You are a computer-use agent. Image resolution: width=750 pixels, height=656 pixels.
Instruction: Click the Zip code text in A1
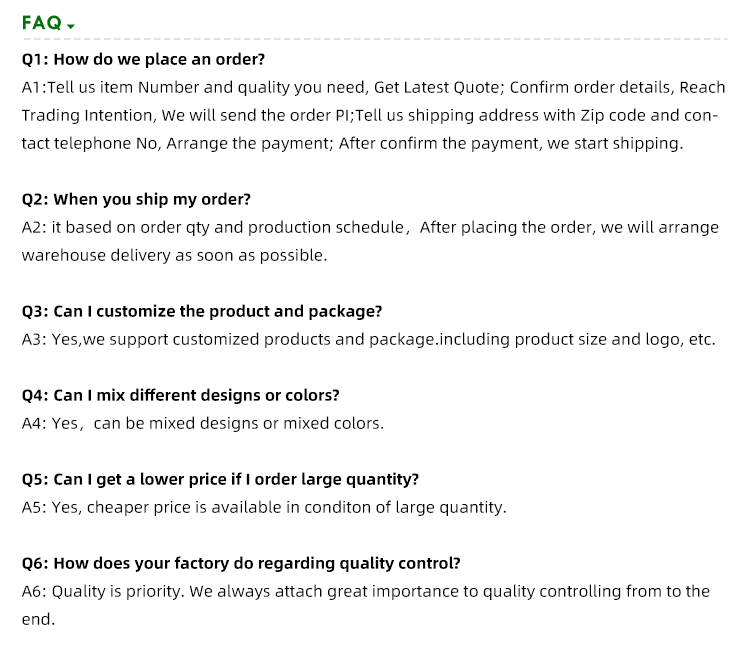[612, 116]
